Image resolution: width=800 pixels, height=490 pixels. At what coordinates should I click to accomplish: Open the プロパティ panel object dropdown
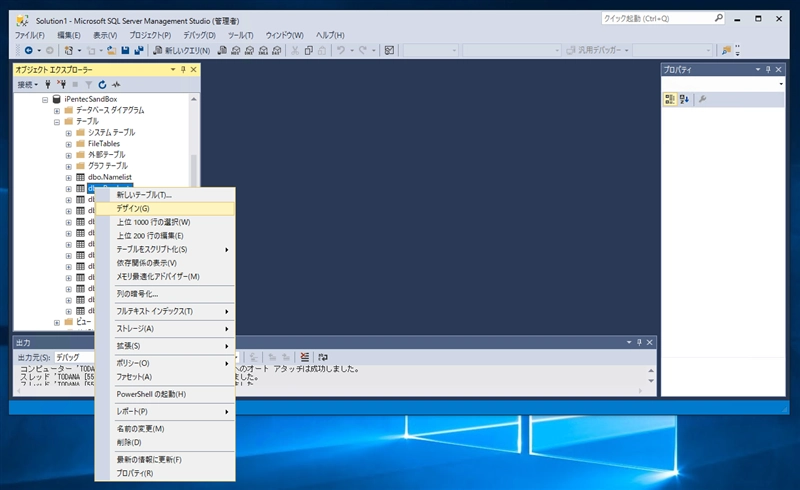[781, 84]
